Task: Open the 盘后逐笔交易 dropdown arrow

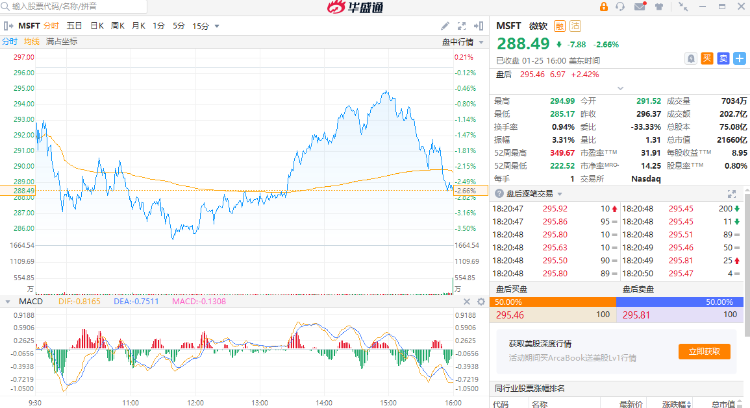Action: (x=560, y=194)
